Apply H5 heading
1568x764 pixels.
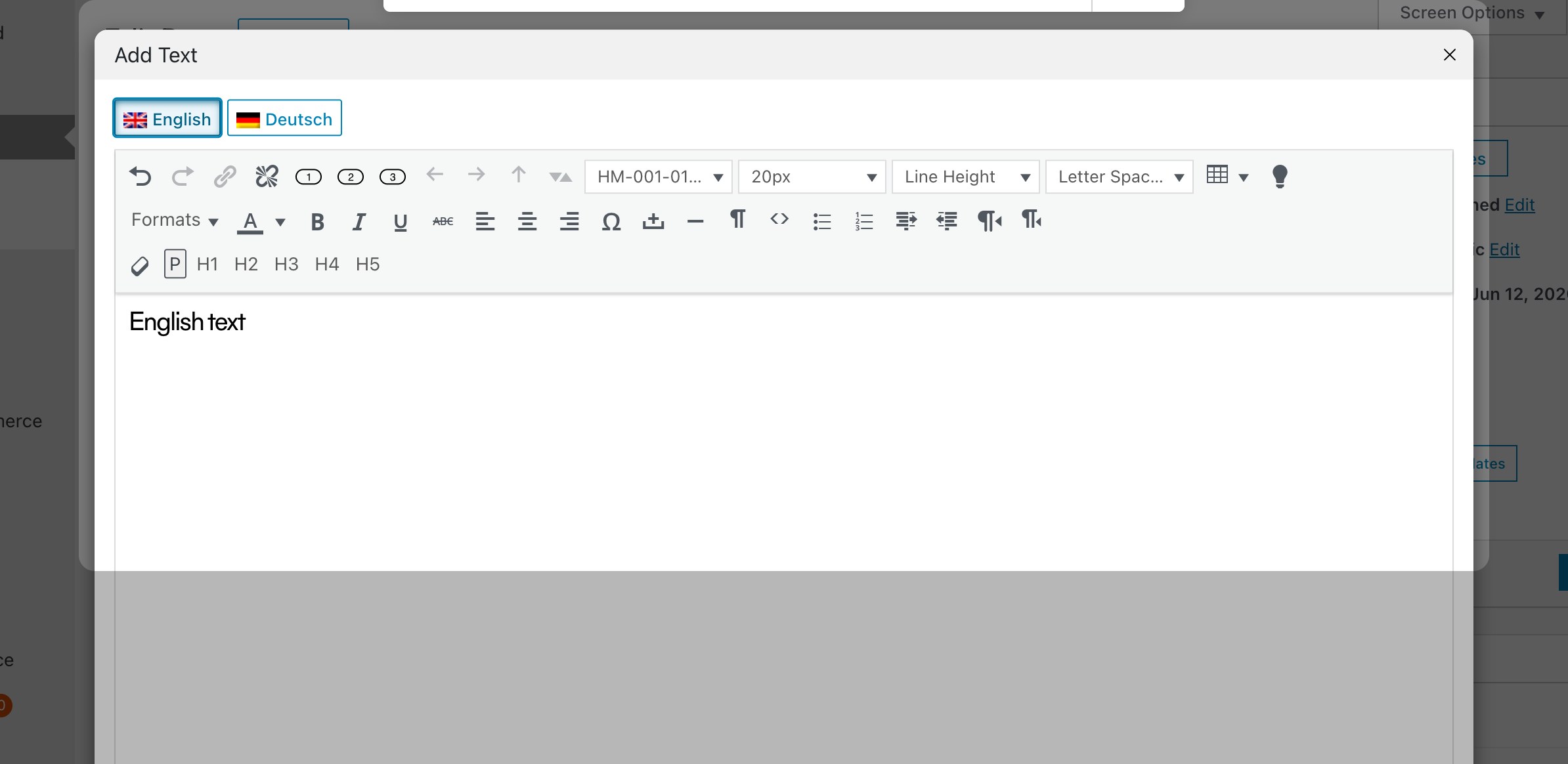point(368,265)
